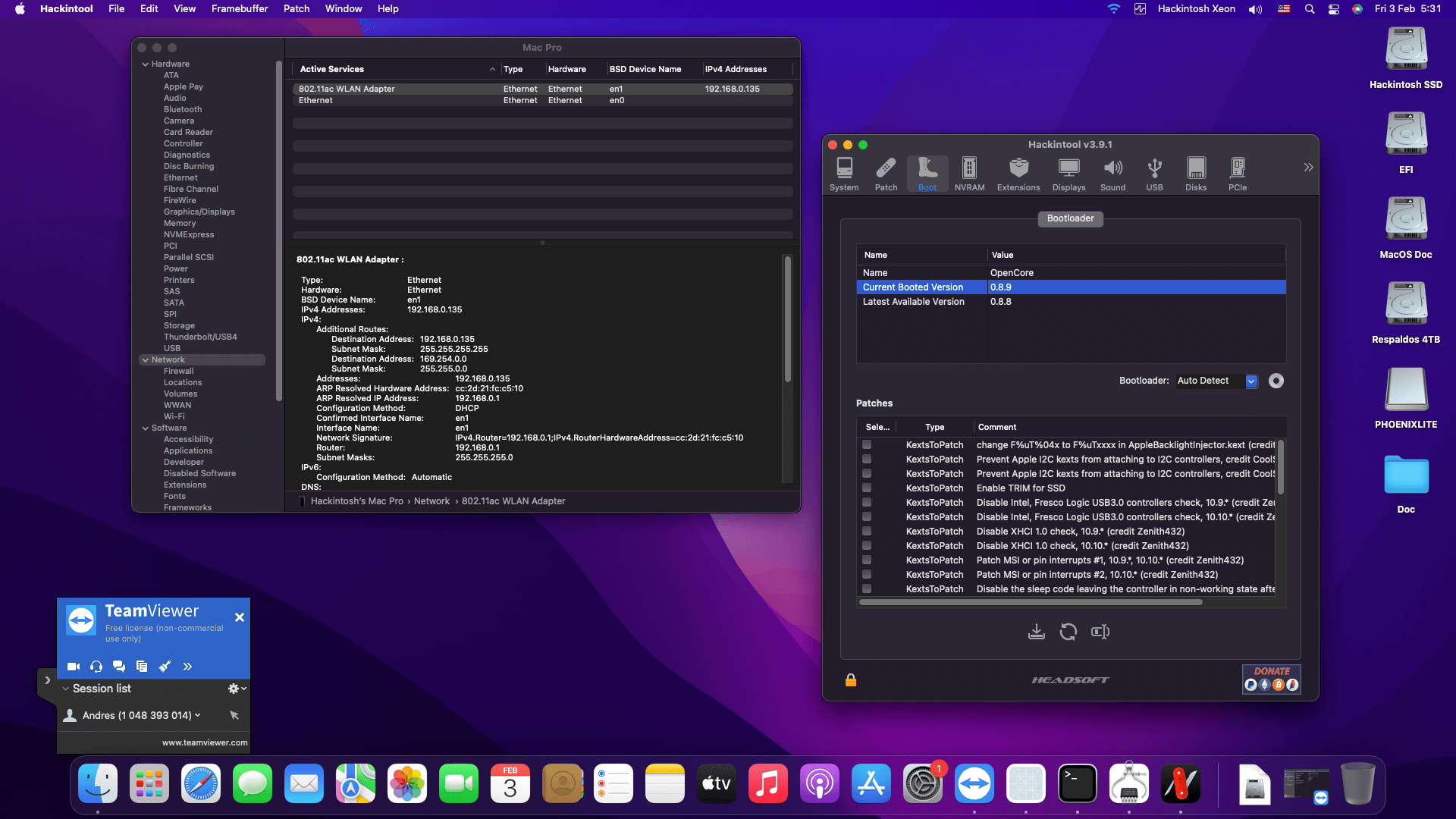The height and width of the screenshot is (819, 1456).
Task: Close the TeamViewer panel
Action: pyautogui.click(x=240, y=617)
